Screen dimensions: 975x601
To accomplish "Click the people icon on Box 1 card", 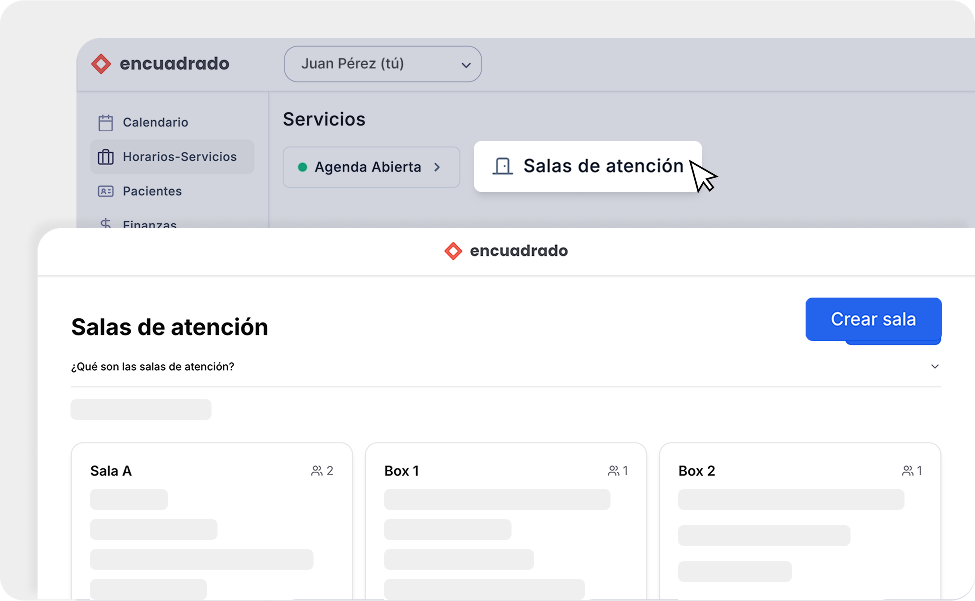I will 613,471.
